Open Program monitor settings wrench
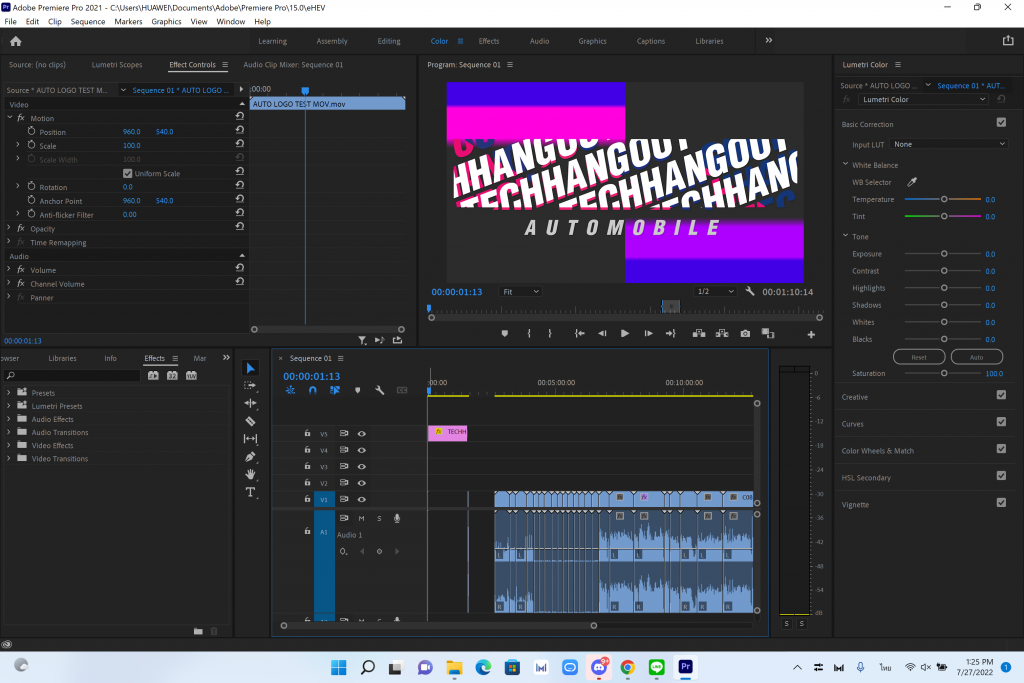1024x683 pixels. click(750, 291)
